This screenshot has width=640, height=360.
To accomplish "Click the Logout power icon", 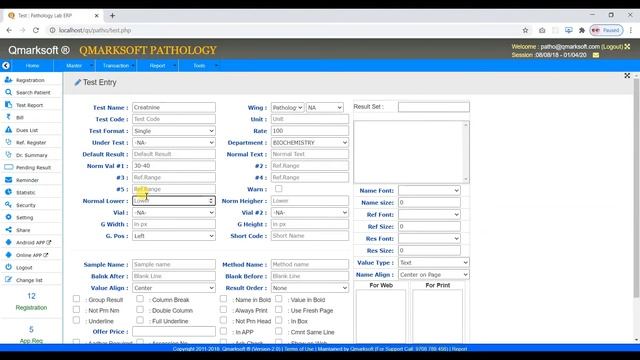I will (x=8, y=267).
